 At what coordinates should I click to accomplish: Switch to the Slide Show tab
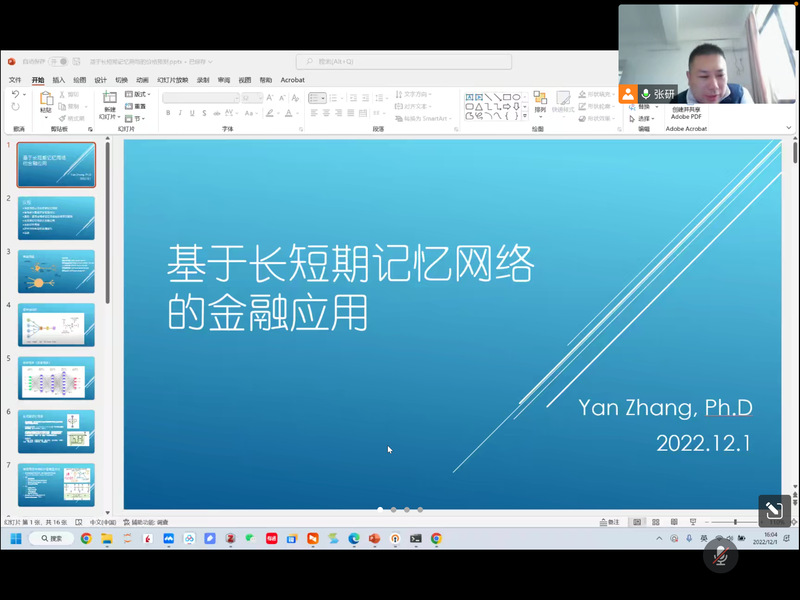point(172,80)
